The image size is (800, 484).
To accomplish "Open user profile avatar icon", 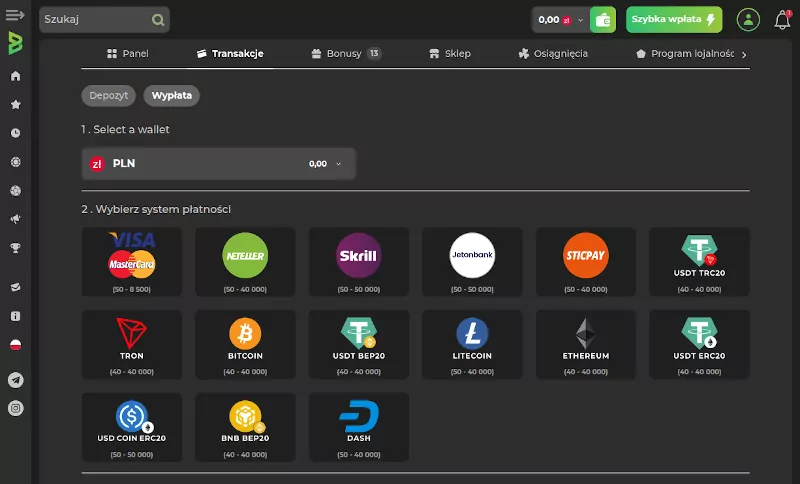I will [x=748, y=20].
